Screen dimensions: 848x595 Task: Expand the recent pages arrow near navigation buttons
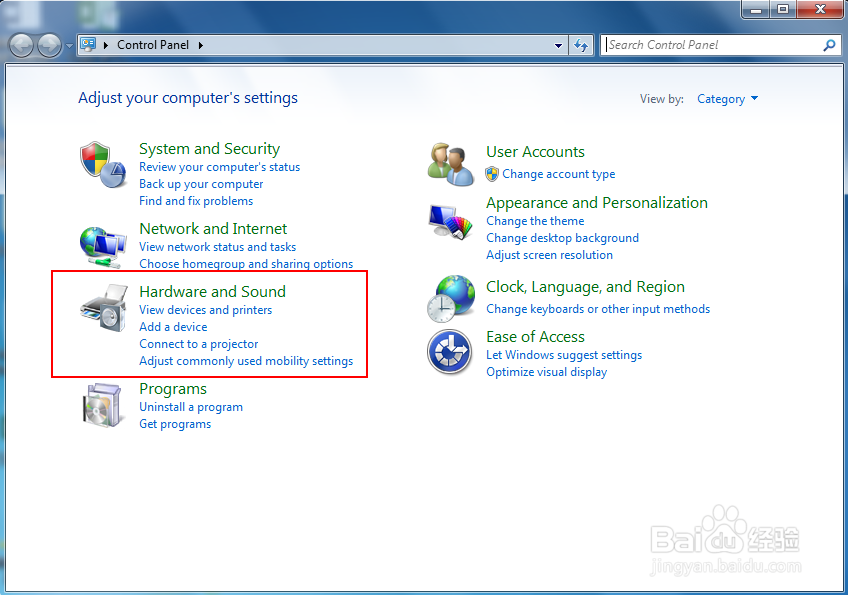coord(69,45)
